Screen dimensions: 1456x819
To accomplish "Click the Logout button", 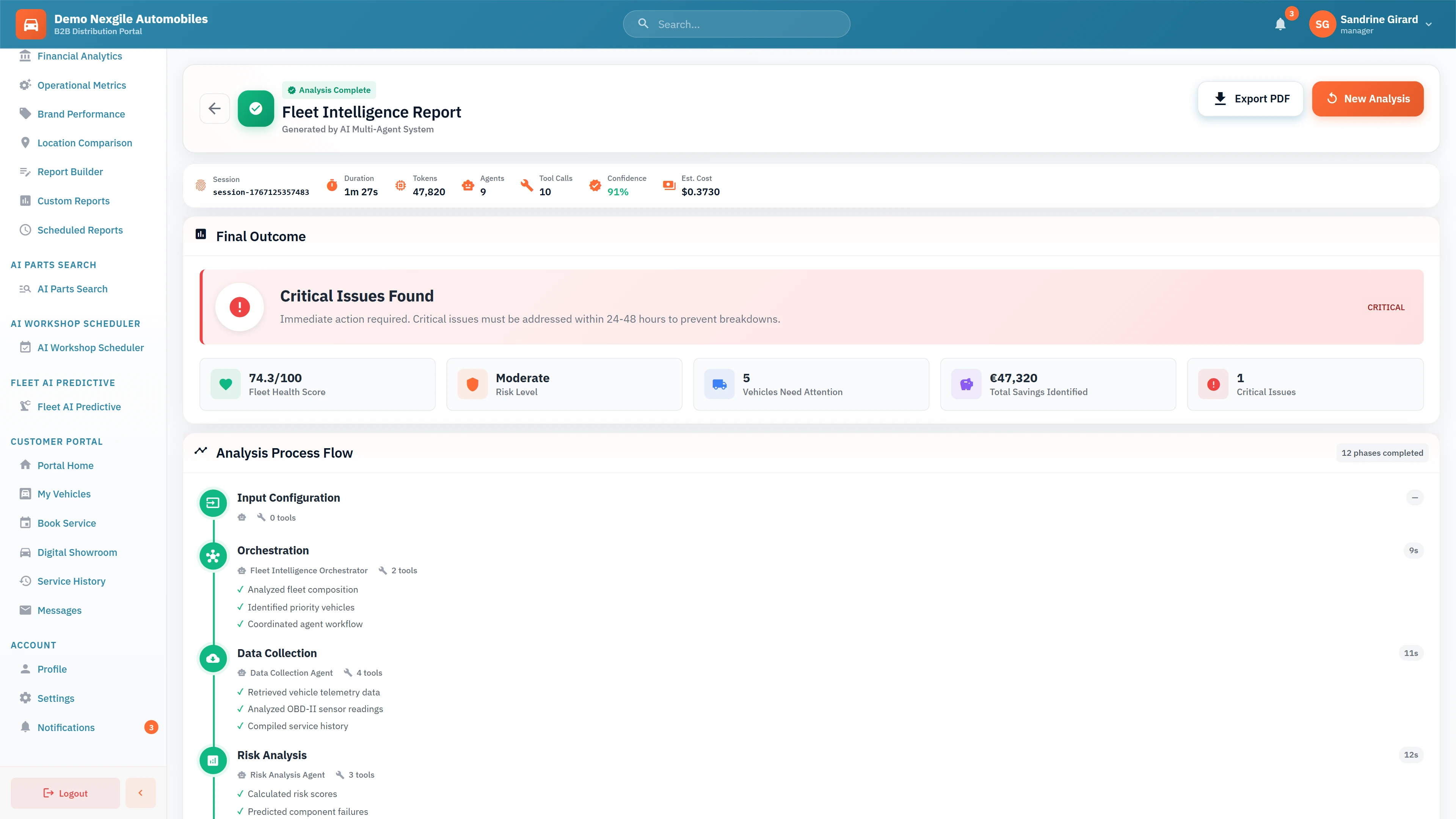I will click(x=65, y=792).
